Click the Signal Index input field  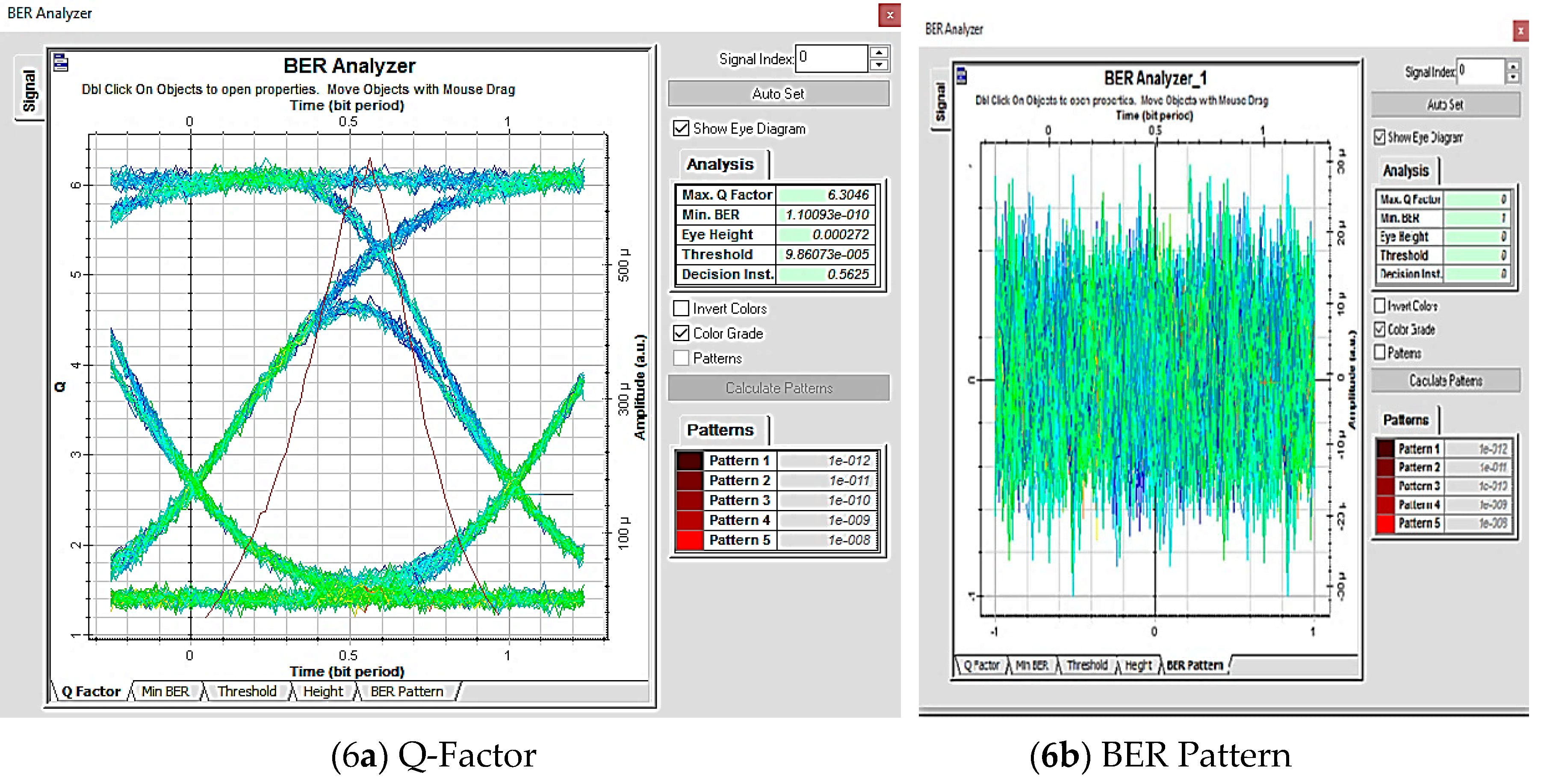[x=832, y=58]
